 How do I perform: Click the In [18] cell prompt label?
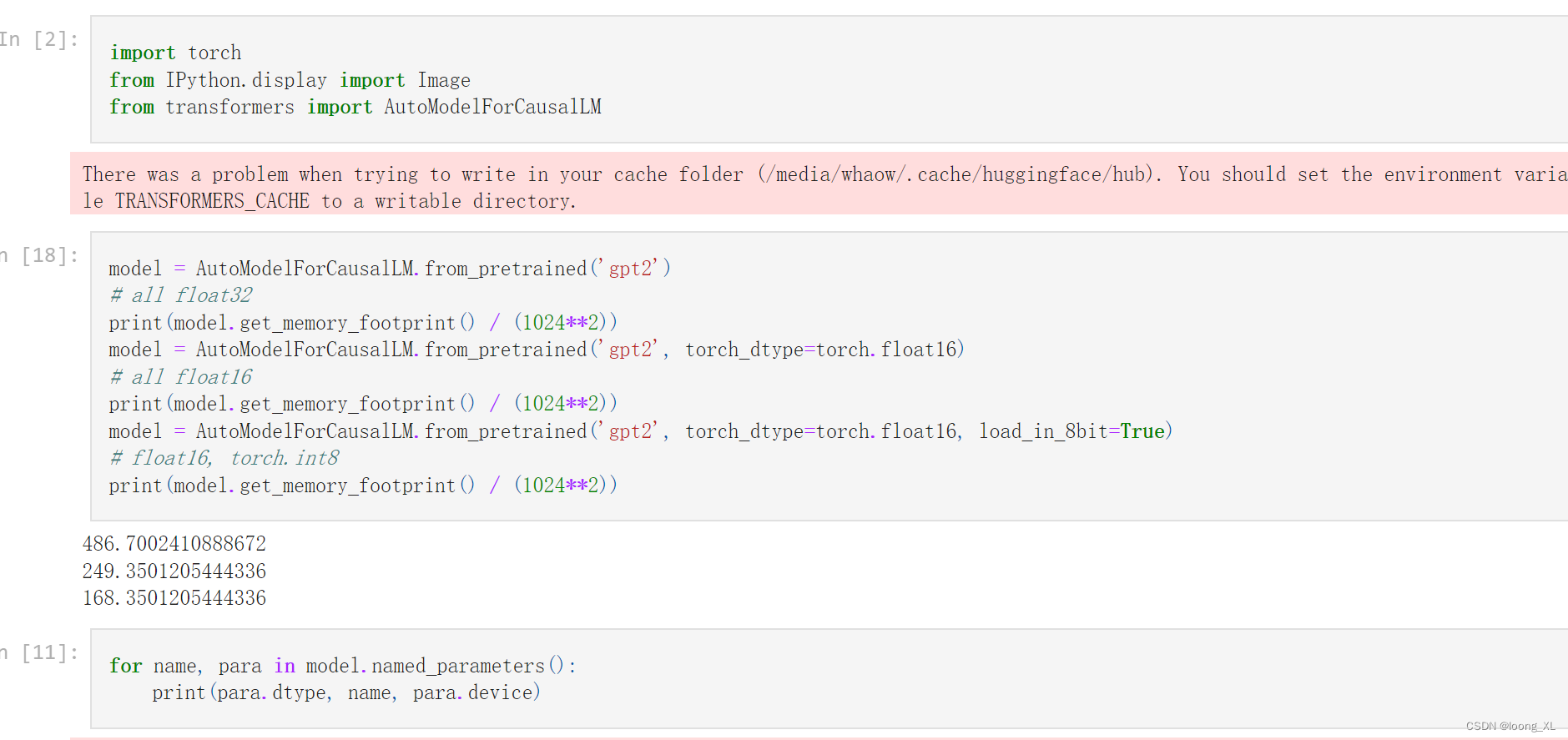(39, 255)
